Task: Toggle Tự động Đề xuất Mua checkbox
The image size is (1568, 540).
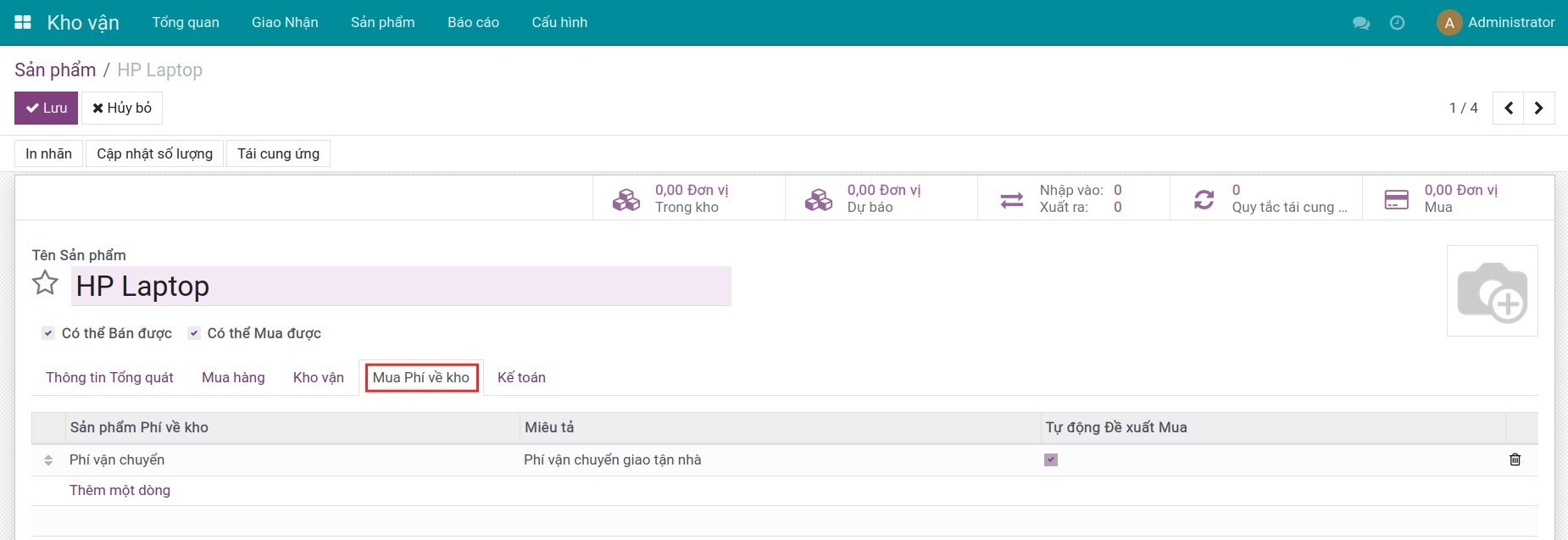Action: 1051,459
